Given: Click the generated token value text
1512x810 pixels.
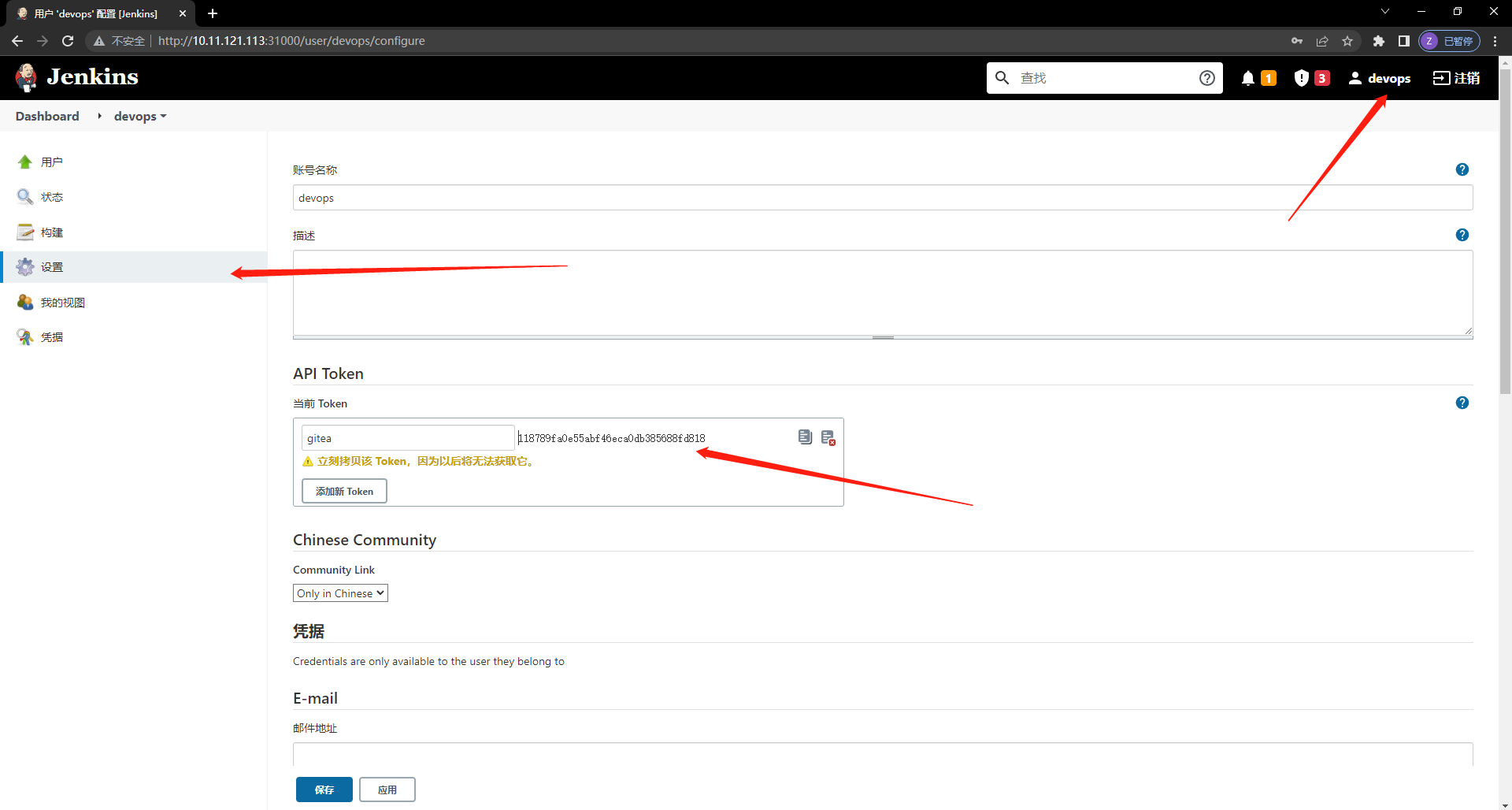Looking at the screenshot, I should [x=612, y=438].
